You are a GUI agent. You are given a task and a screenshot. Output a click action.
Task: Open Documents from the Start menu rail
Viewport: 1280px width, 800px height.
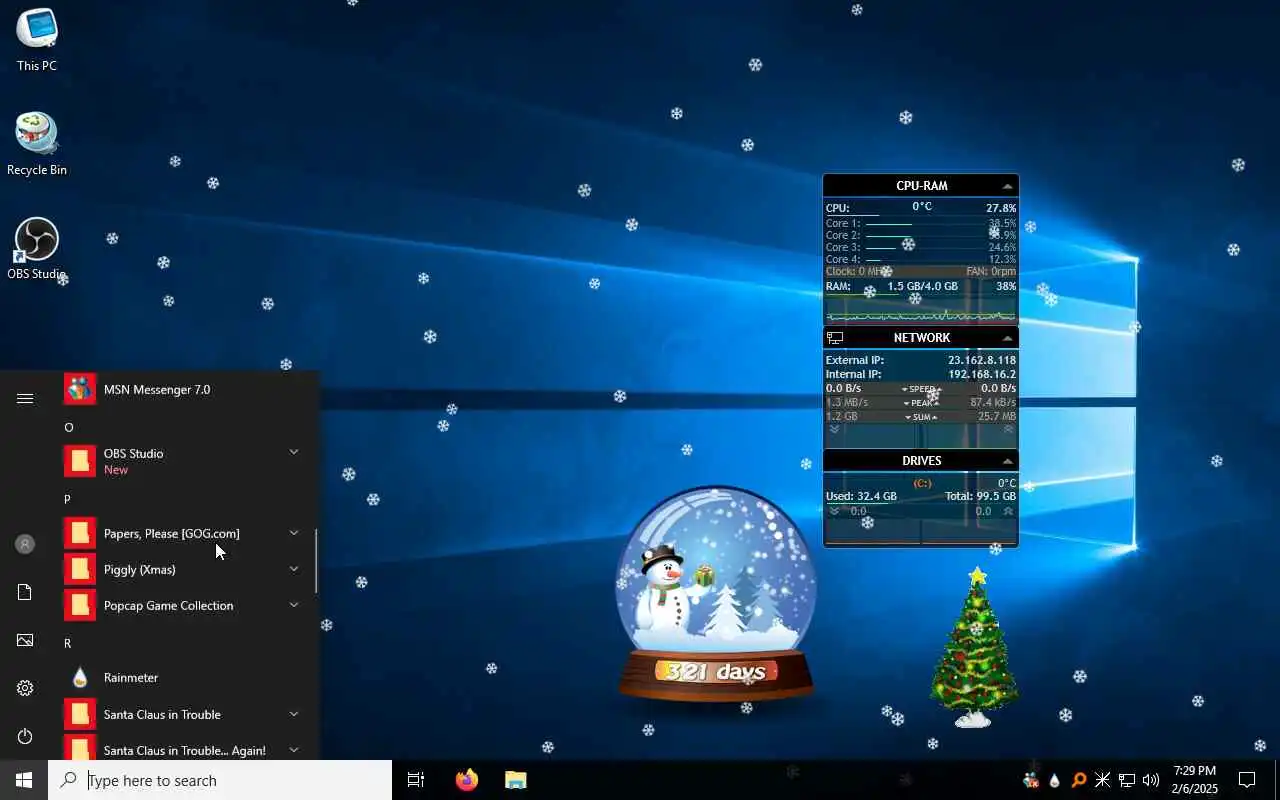(x=25, y=592)
